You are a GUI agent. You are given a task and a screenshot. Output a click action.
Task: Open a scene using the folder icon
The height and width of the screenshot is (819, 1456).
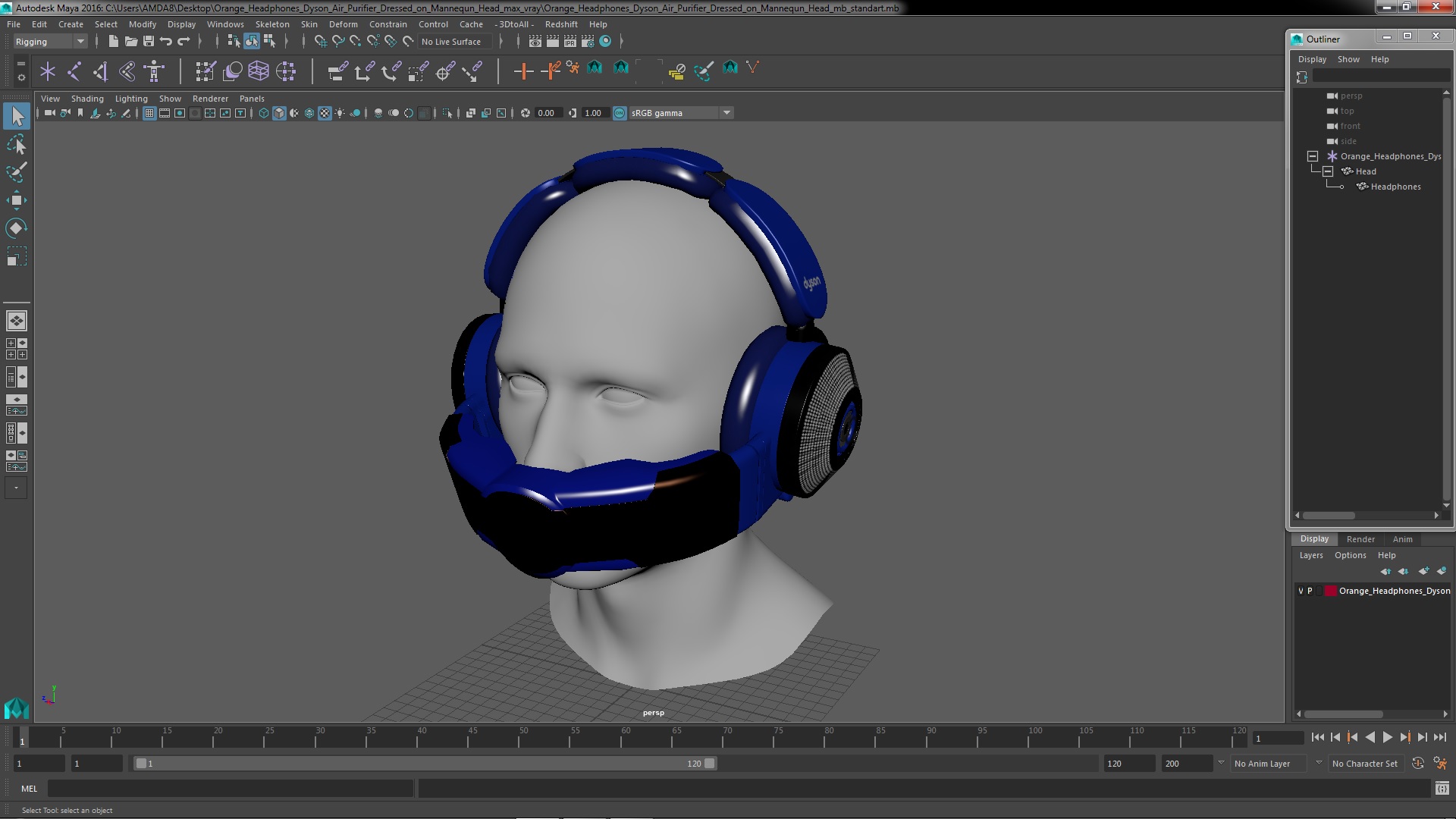point(131,41)
